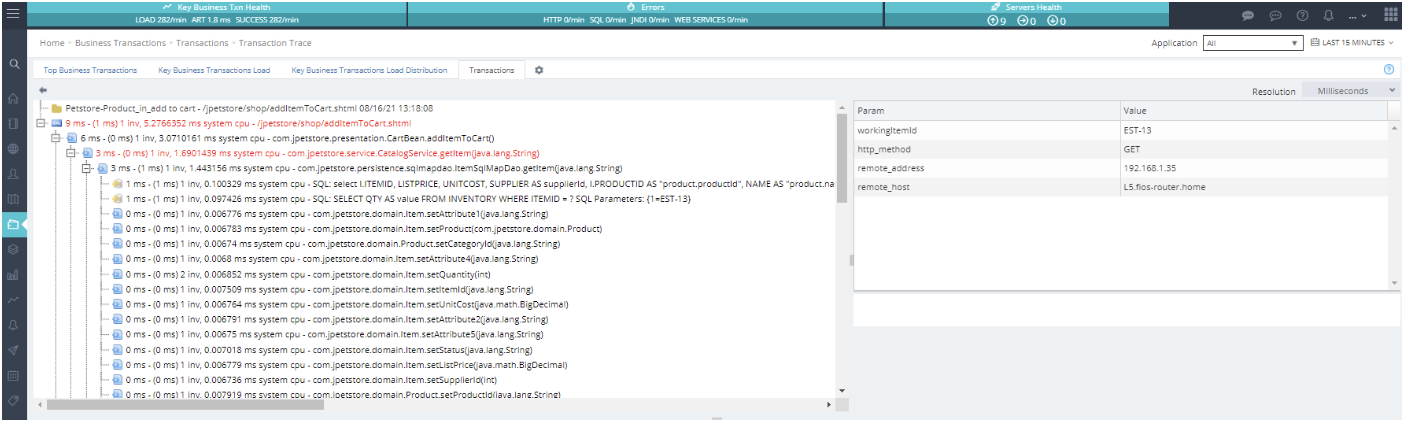Click the paper plane icon in sidebar
Screen dimensions: 1406x424
click(13, 350)
